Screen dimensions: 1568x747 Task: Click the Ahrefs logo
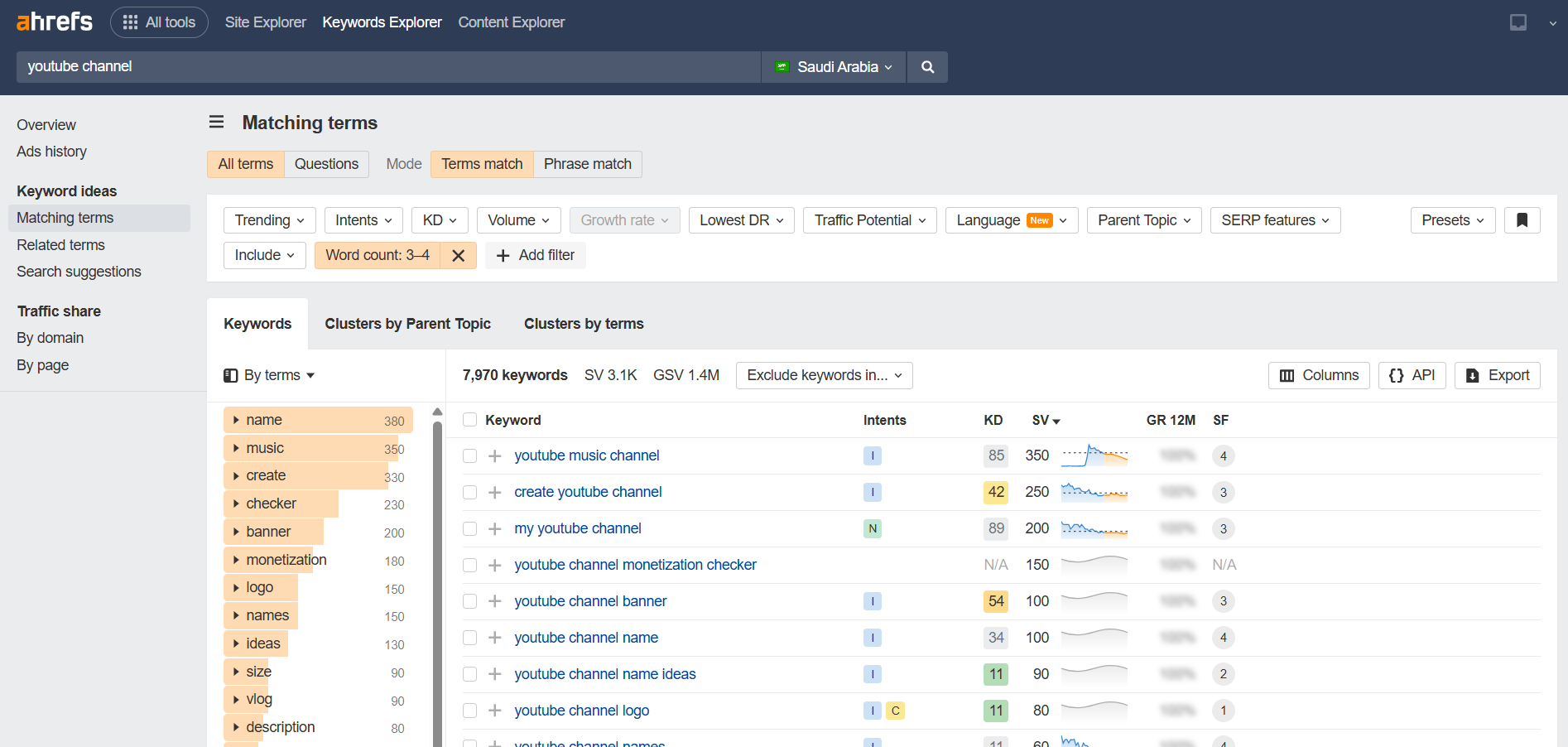coord(55,22)
